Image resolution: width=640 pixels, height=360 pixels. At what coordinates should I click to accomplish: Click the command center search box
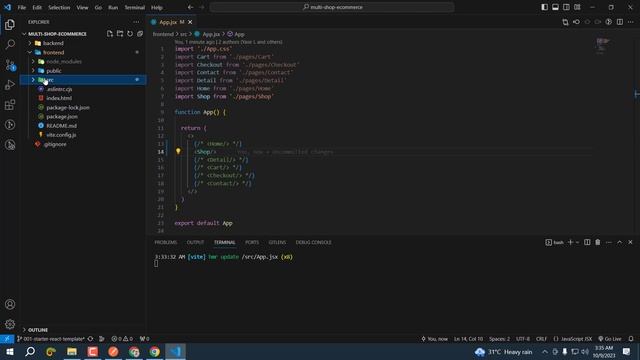(332, 7)
